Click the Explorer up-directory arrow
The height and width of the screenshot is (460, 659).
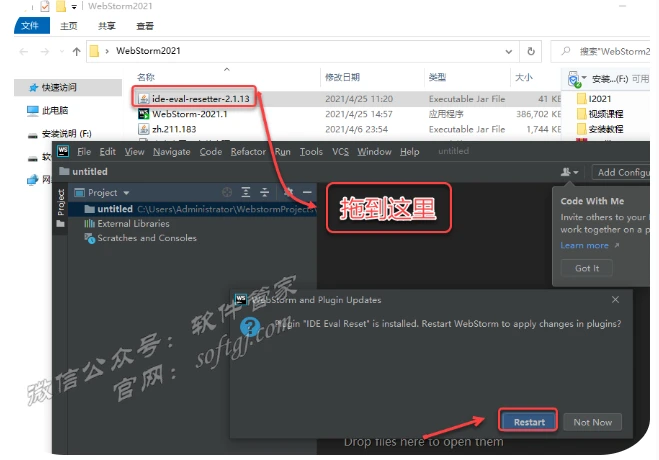coord(77,50)
